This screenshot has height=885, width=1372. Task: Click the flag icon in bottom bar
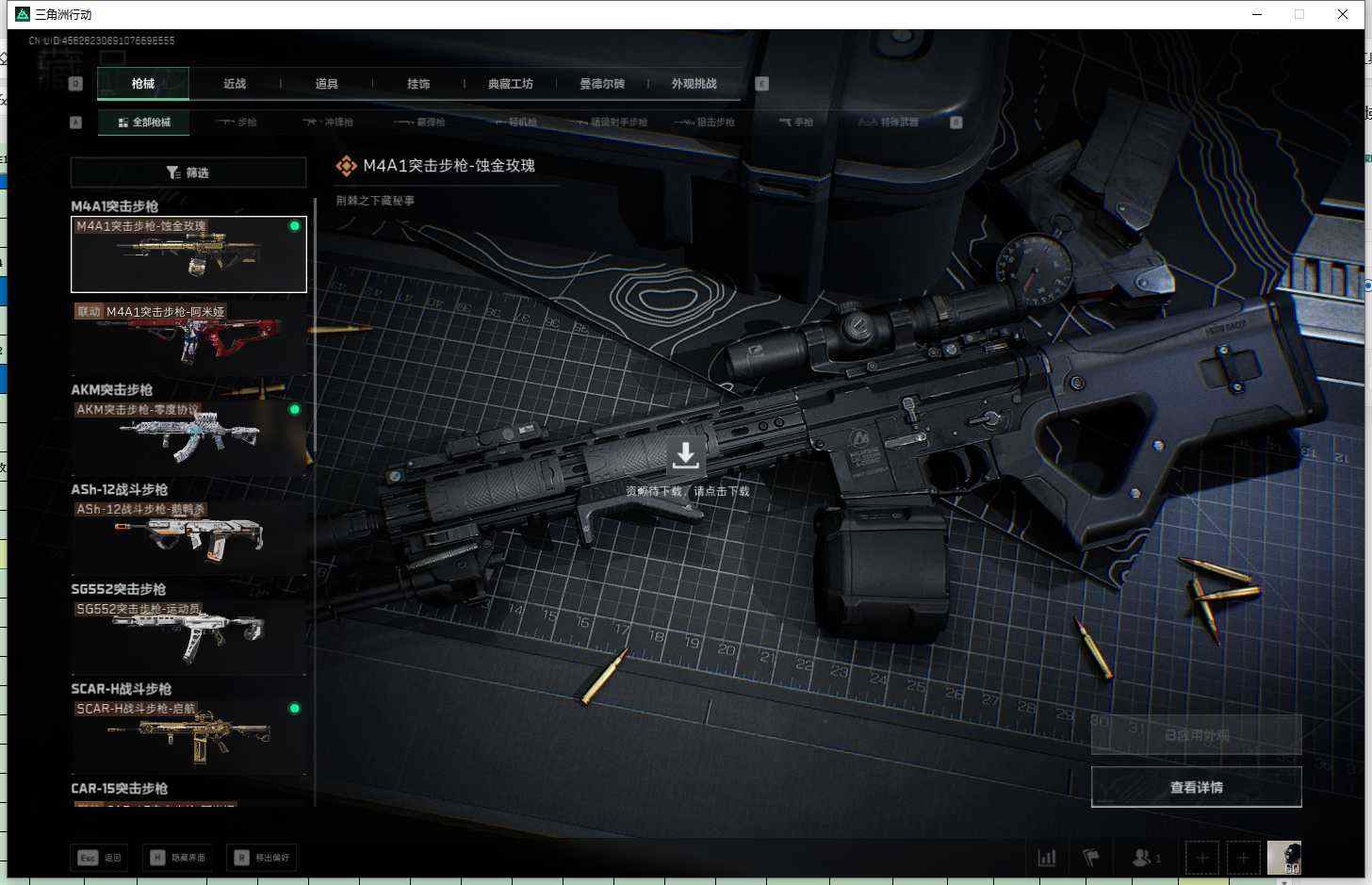[1091, 858]
